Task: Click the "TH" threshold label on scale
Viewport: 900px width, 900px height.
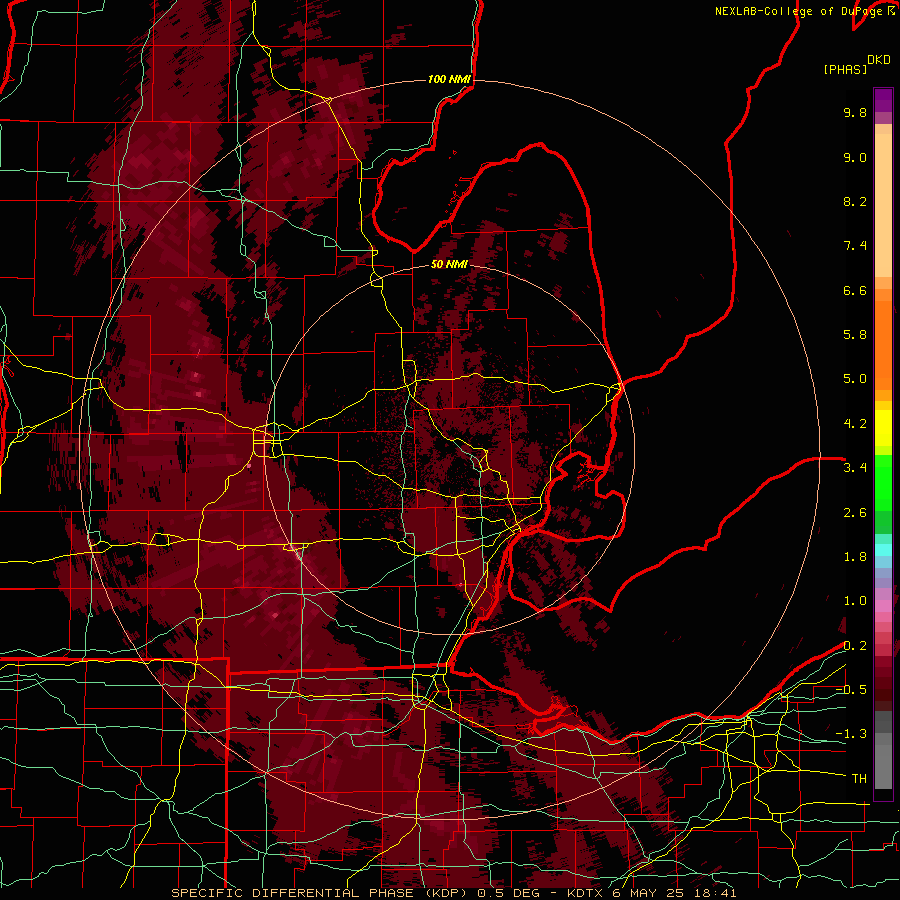Action: click(x=859, y=779)
